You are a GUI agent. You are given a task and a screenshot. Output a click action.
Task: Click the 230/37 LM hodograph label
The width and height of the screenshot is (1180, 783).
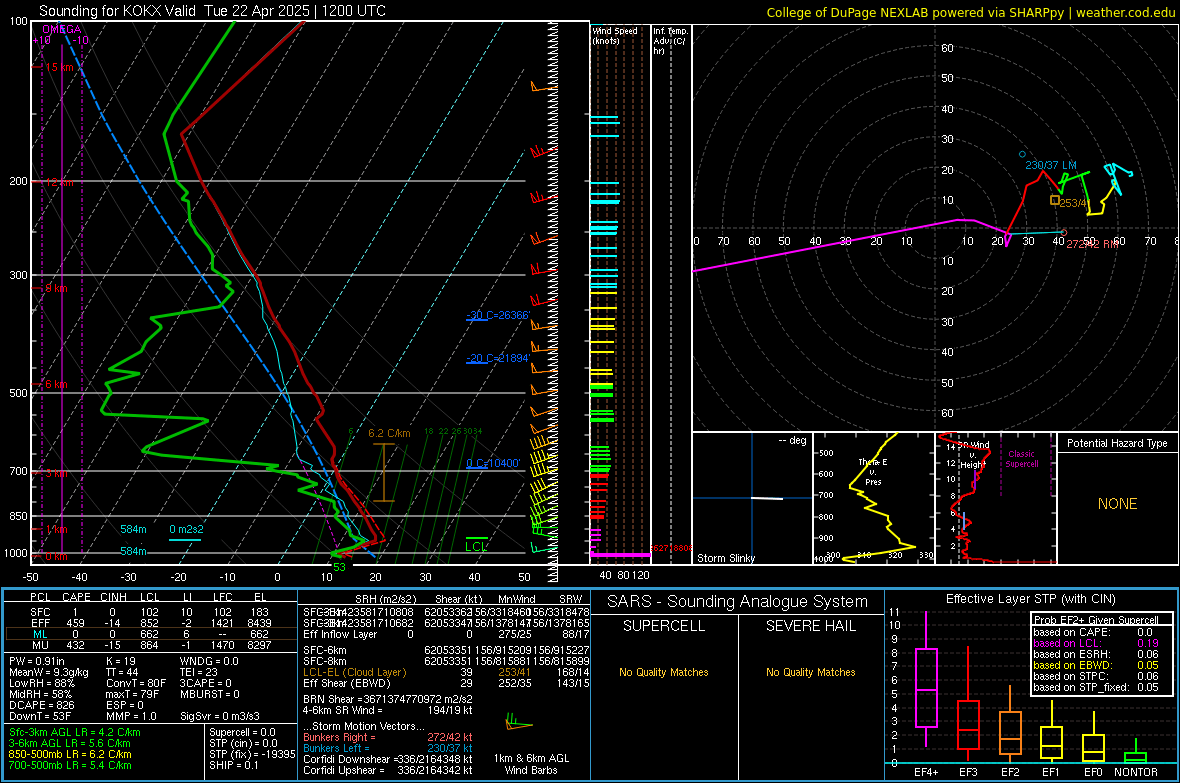pyautogui.click(x=1051, y=165)
